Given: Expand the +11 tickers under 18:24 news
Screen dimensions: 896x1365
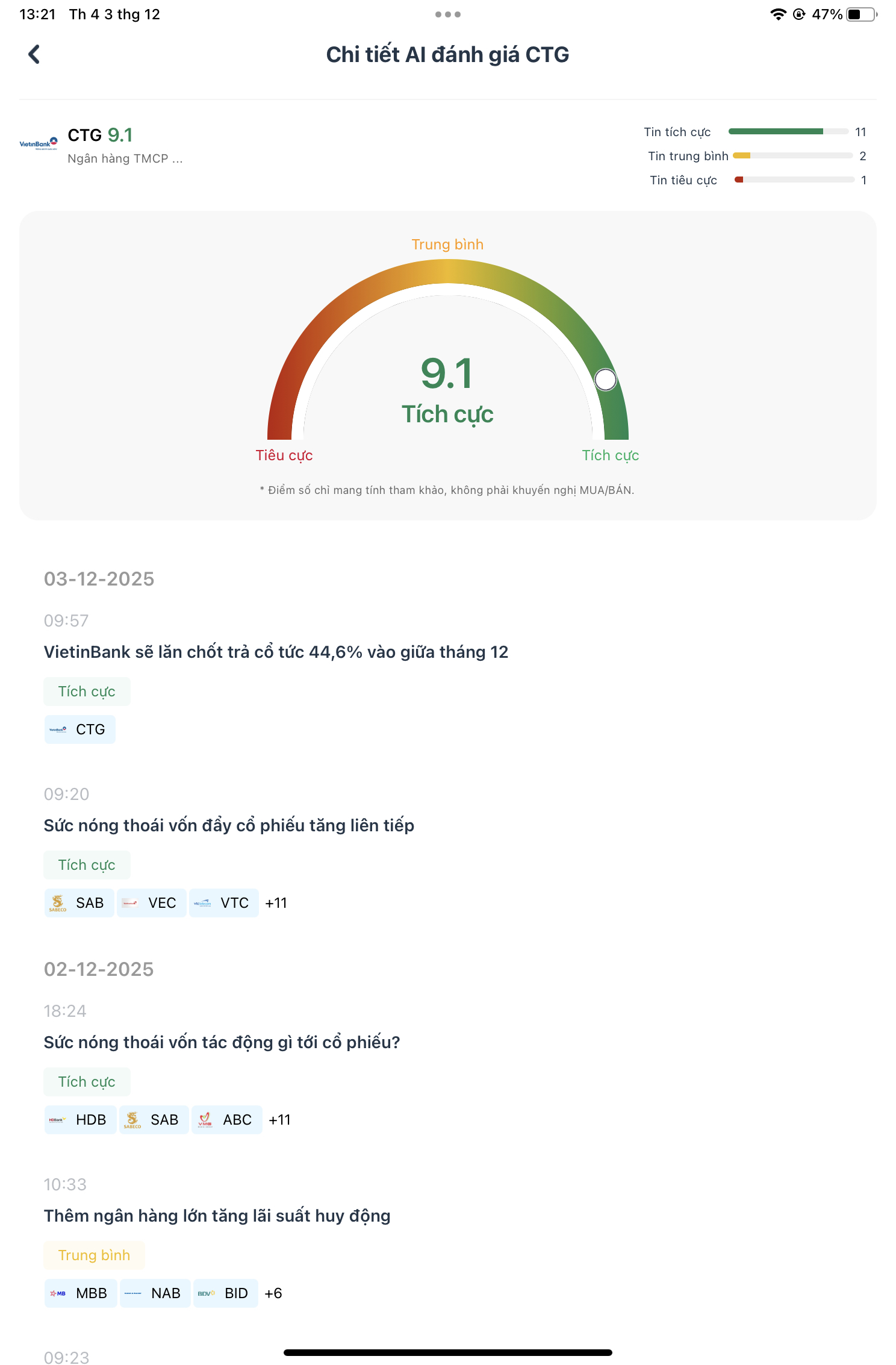Looking at the screenshot, I should coord(280,1120).
